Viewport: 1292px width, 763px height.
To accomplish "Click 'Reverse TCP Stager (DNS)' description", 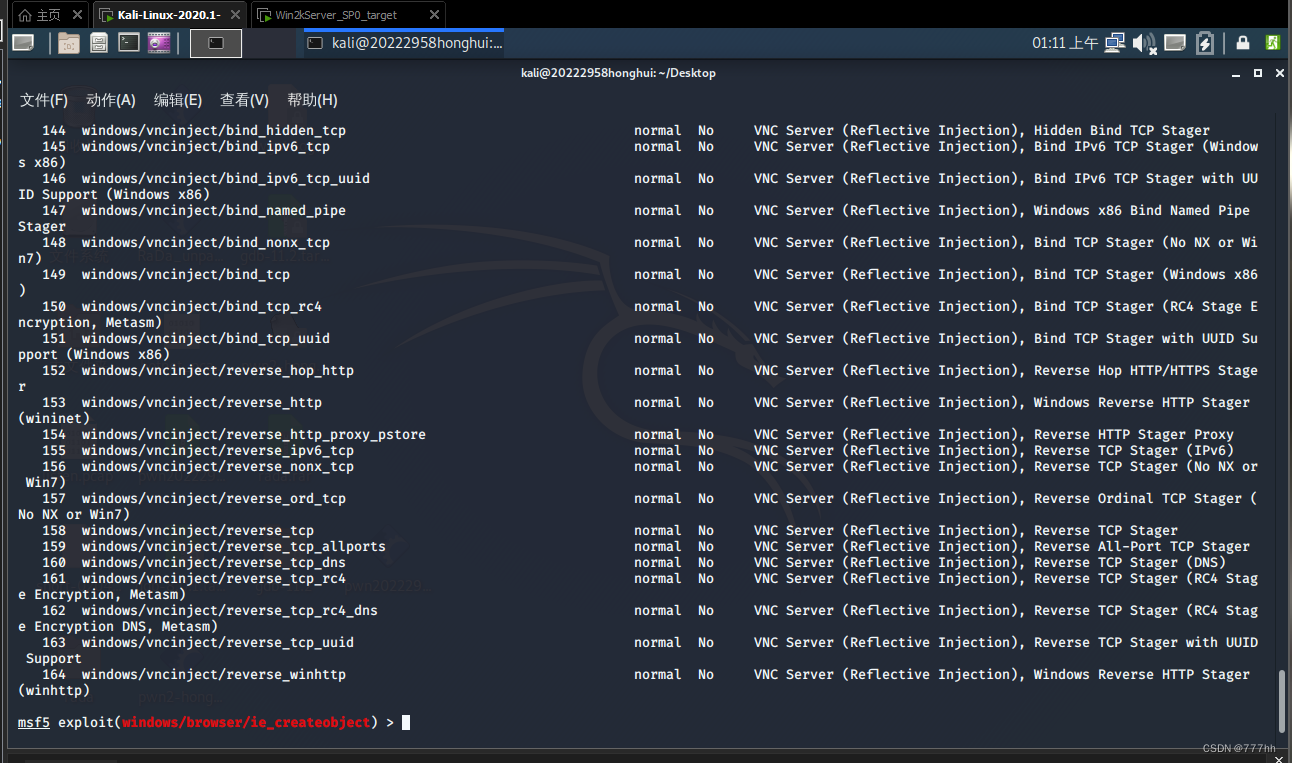I will coord(1130,563).
